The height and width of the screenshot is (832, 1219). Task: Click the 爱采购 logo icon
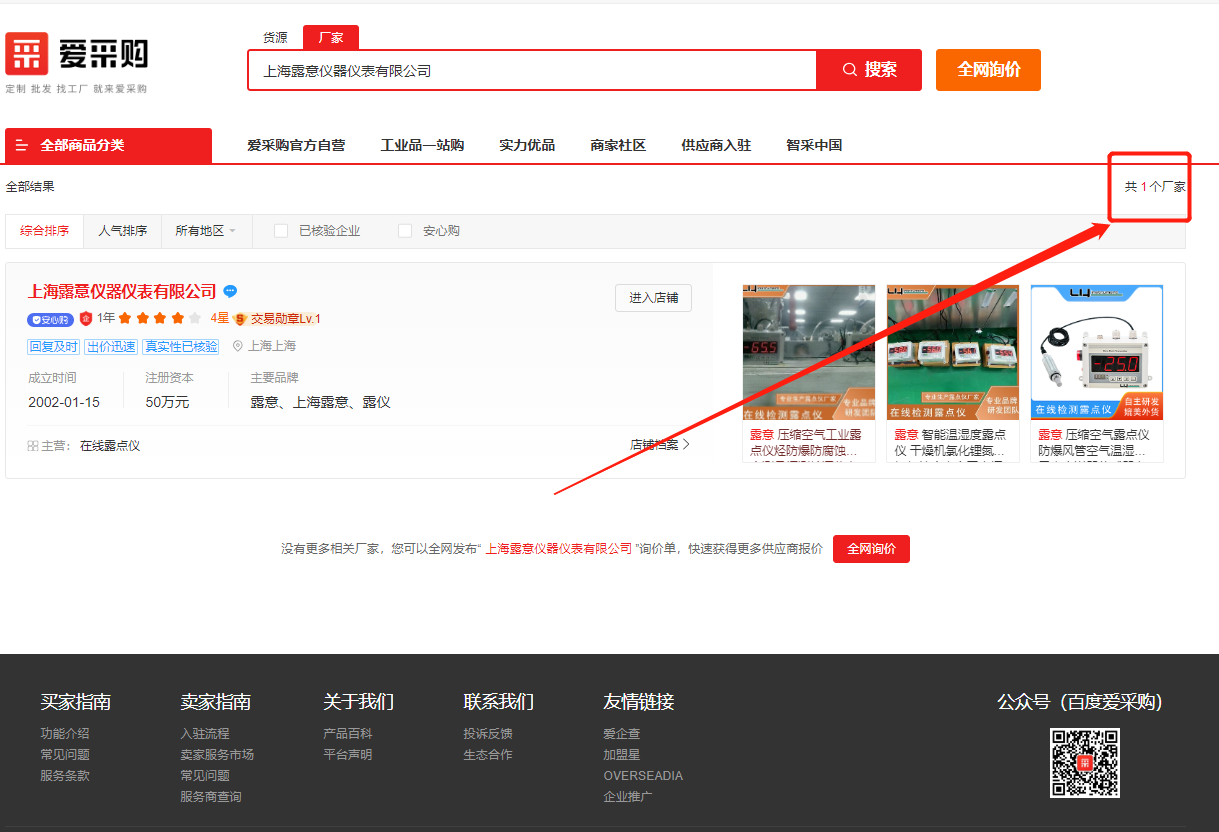point(27,54)
